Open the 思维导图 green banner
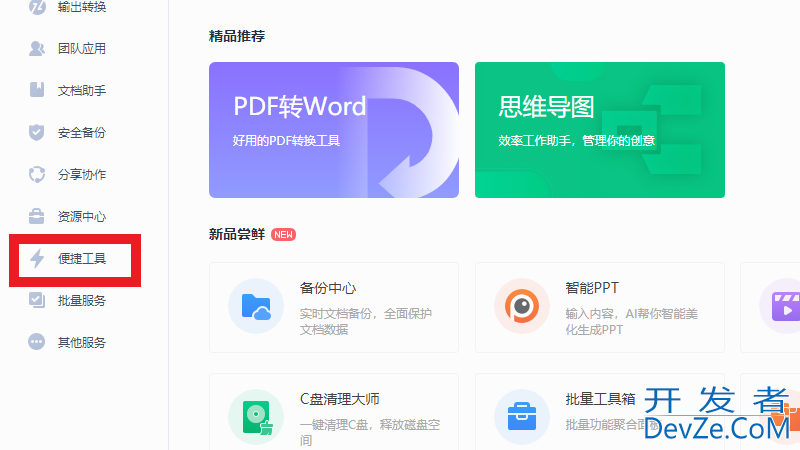This screenshot has width=800, height=450. pos(599,130)
